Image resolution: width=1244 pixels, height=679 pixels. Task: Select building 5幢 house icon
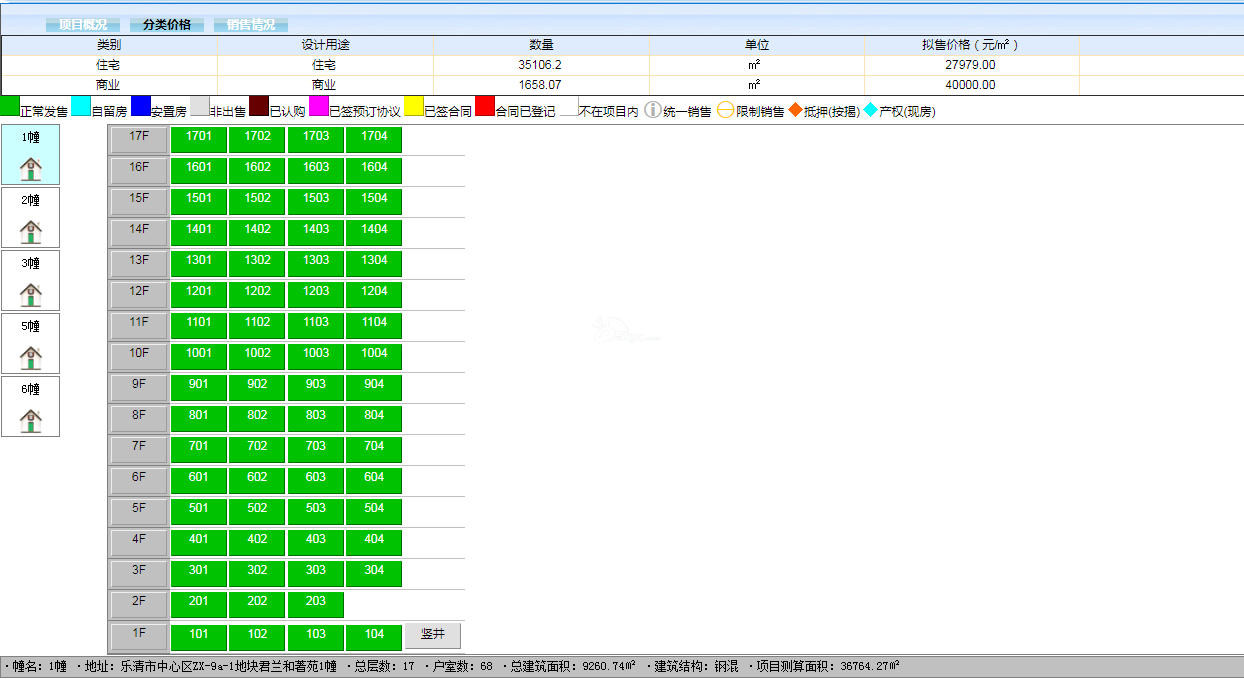[x=31, y=357]
